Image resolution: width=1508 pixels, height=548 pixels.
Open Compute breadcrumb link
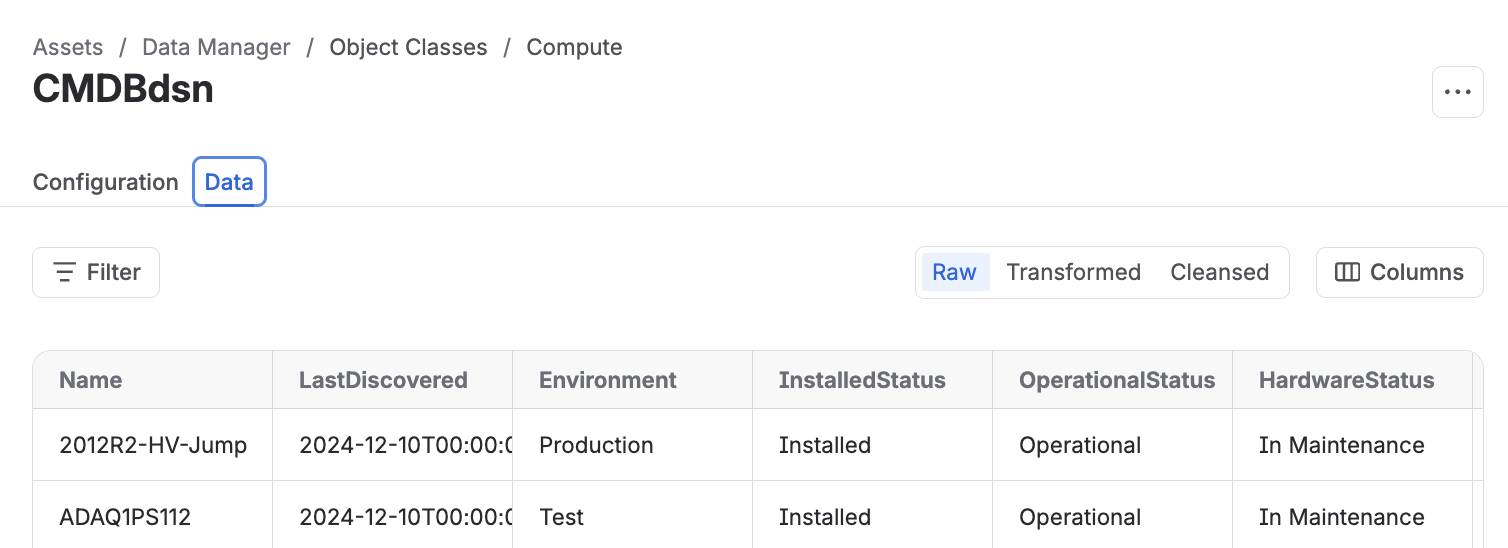tap(574, 47)
